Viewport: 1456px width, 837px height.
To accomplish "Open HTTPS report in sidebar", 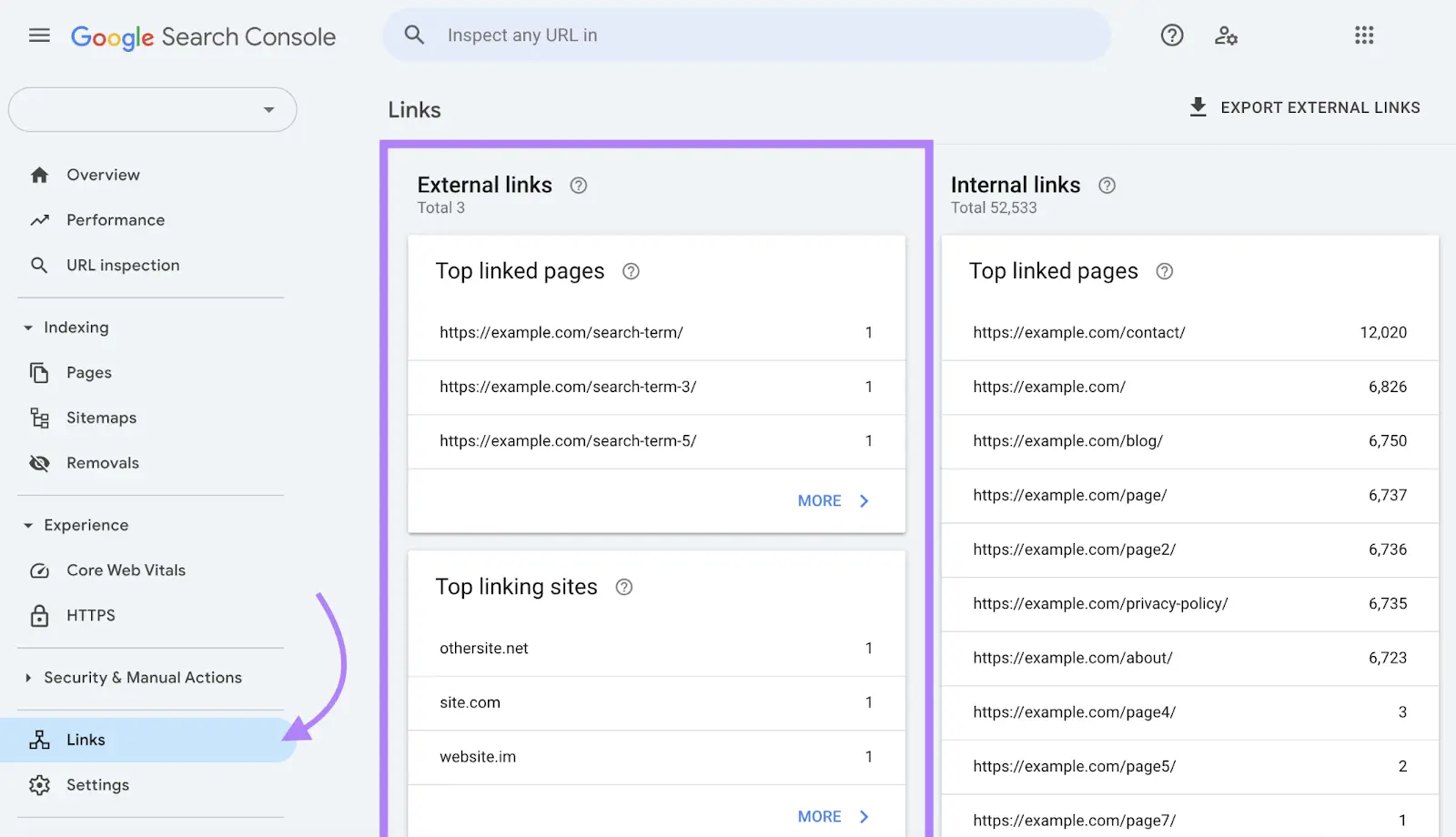I will click(x=91, y=615).
